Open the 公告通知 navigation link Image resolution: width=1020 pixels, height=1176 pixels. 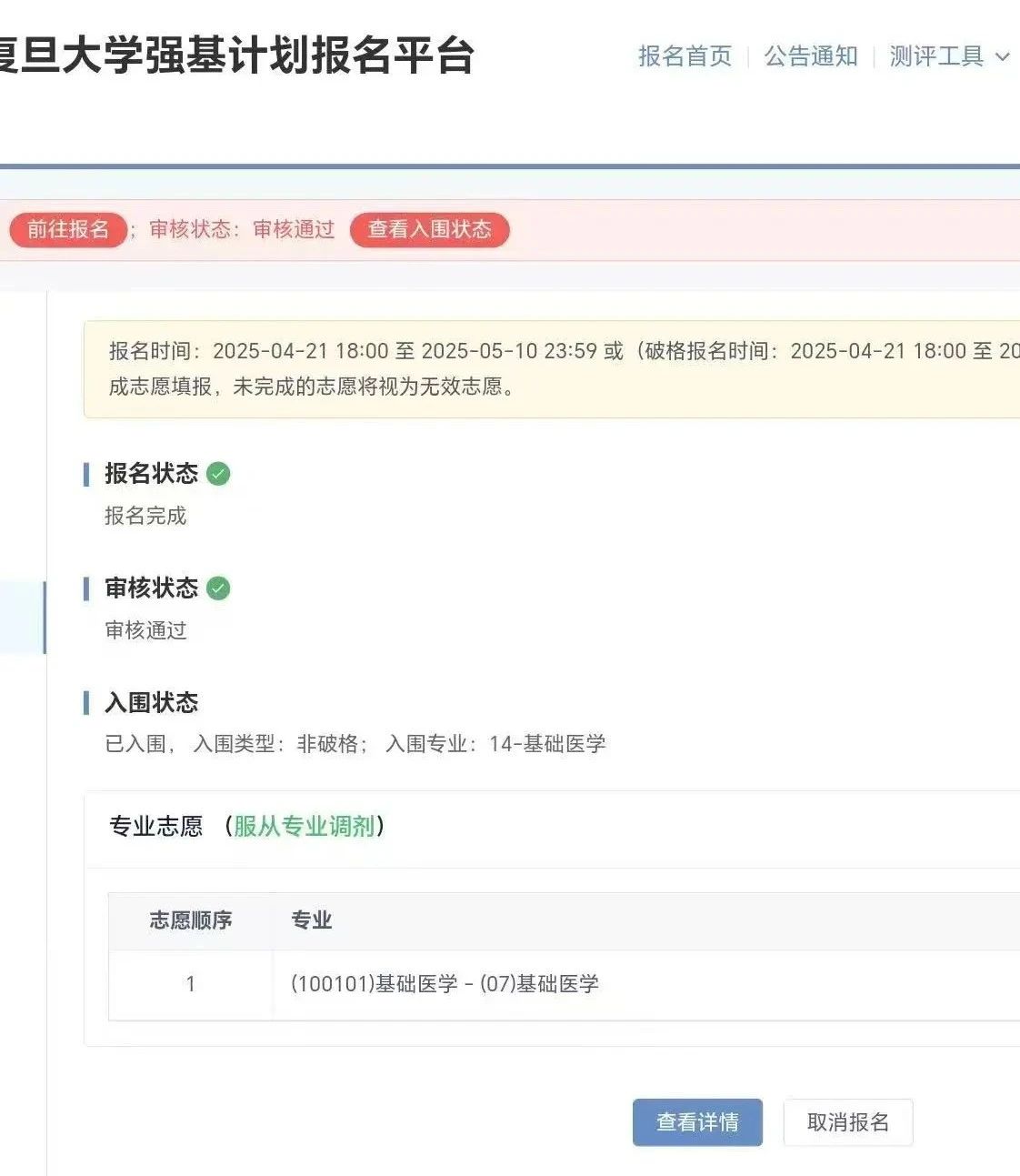coord(811,56)
